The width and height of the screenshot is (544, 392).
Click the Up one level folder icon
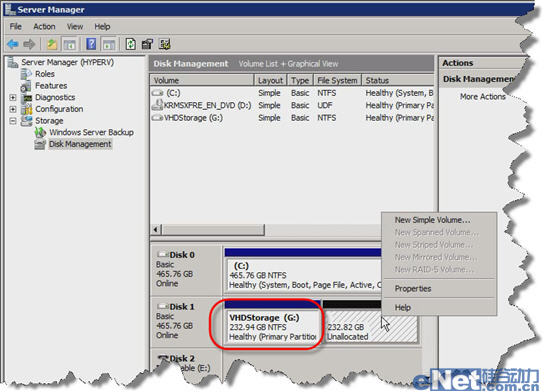pyautogui.click(x=52, y=44)
